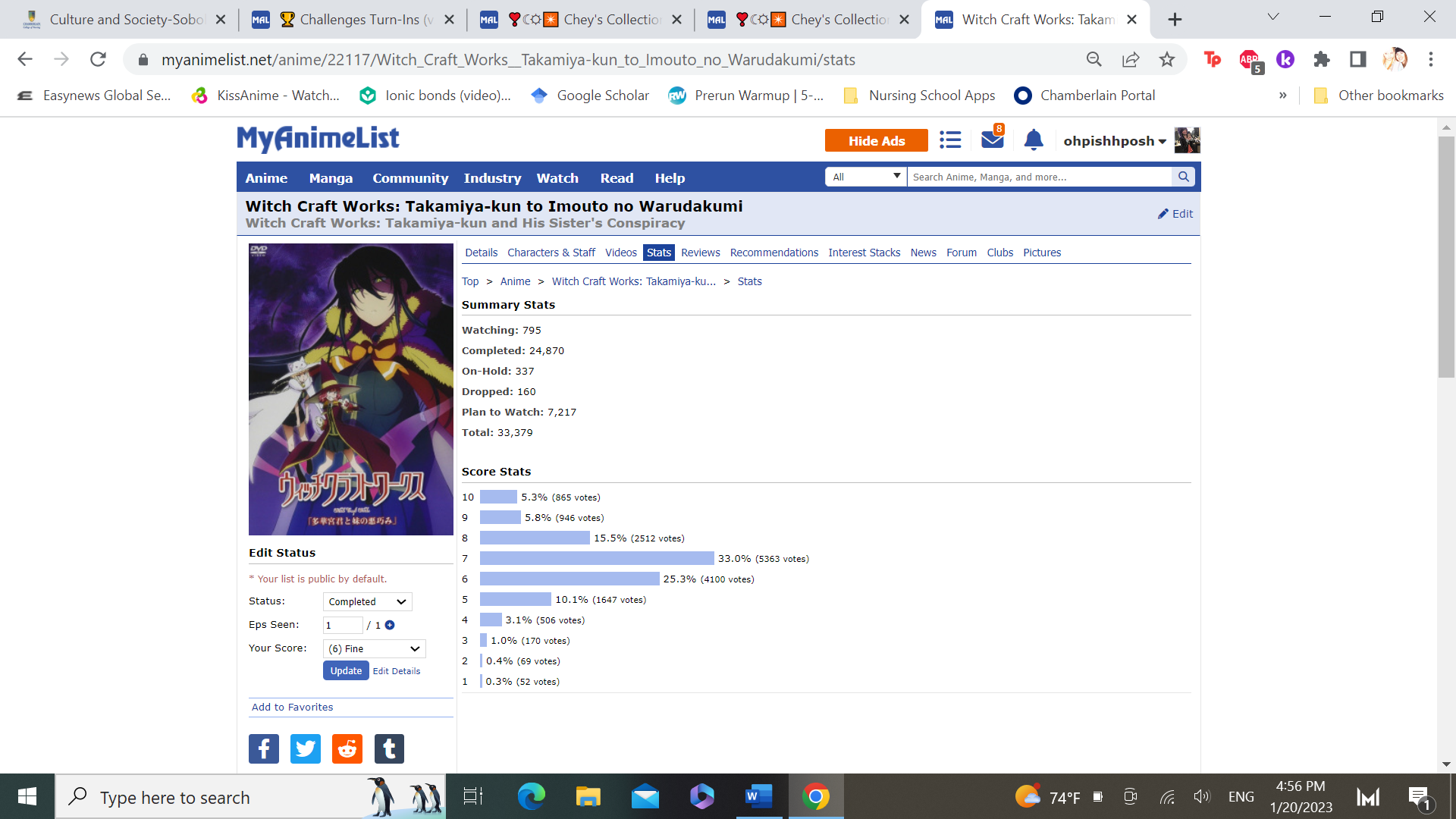The height and width of the screenshot is (819, 1456).
Task: Open Pictures tab
Action: coord(1042,253)
